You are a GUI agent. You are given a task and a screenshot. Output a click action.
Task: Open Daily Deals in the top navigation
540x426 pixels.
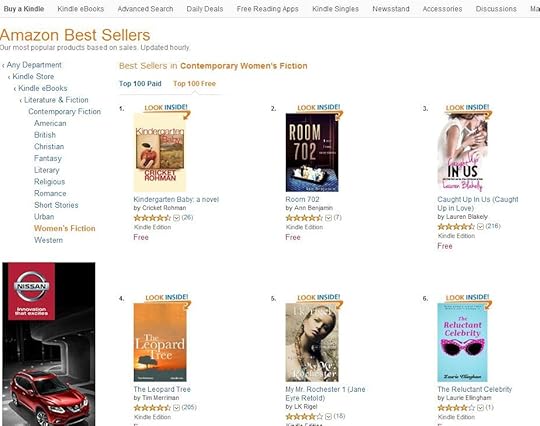pyautogui.click(x=205, y=9)
